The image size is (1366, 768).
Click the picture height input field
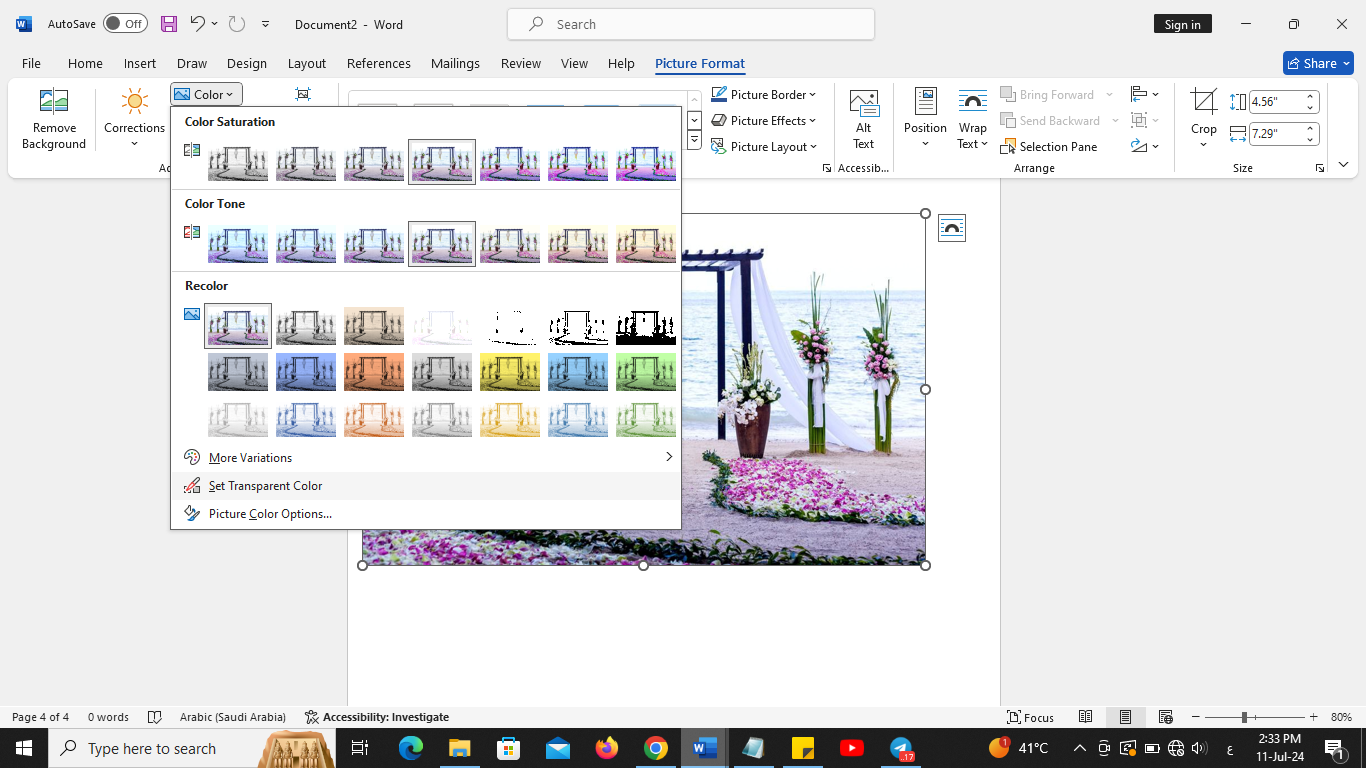(x=1276, y=101)
